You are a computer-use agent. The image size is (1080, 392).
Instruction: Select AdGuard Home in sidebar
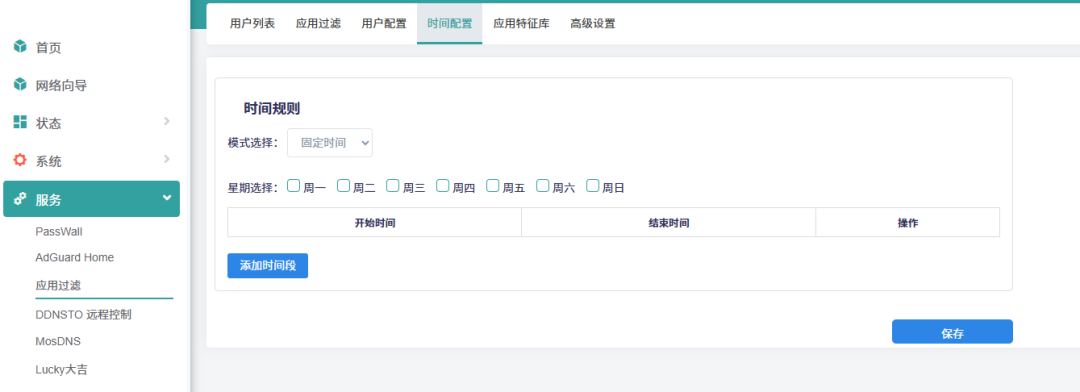click(x=74, y=257)
